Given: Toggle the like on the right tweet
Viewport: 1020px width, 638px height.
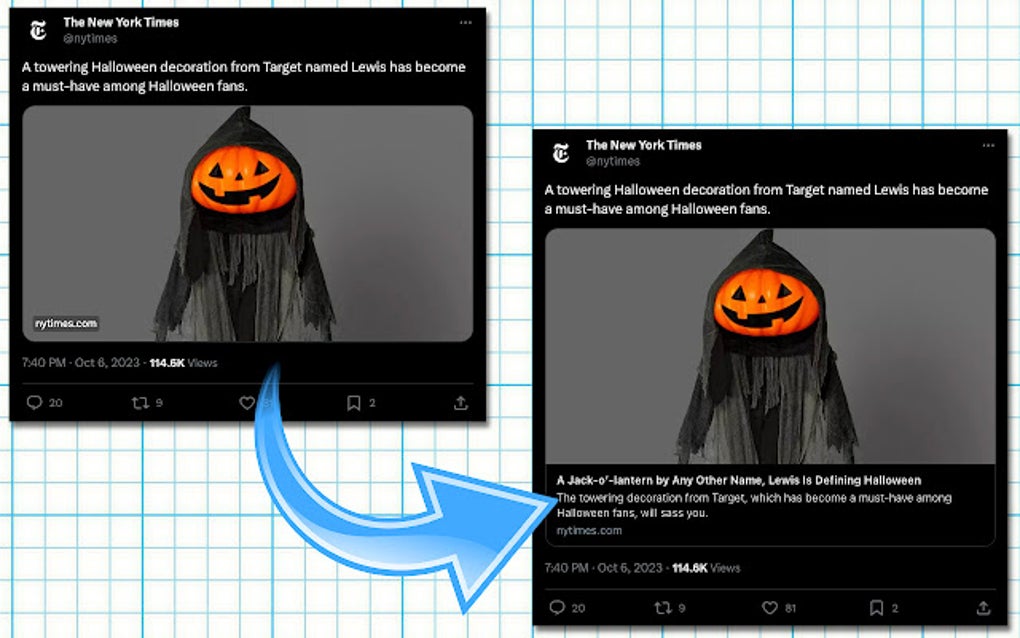Looking at the screenshot, I should 770,607.
